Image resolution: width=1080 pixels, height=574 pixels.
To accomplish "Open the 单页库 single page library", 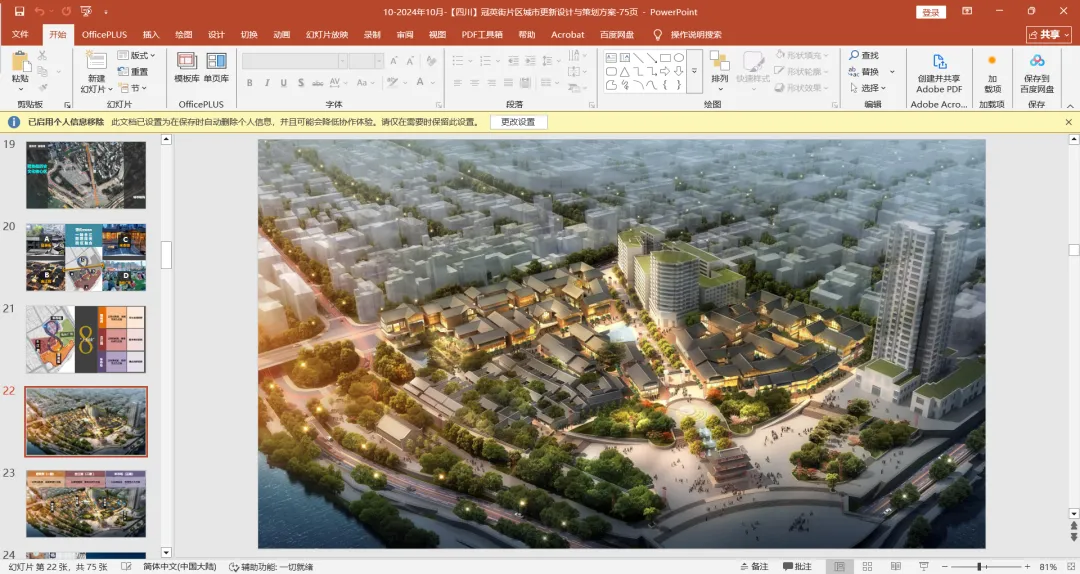I will [216, 67].
